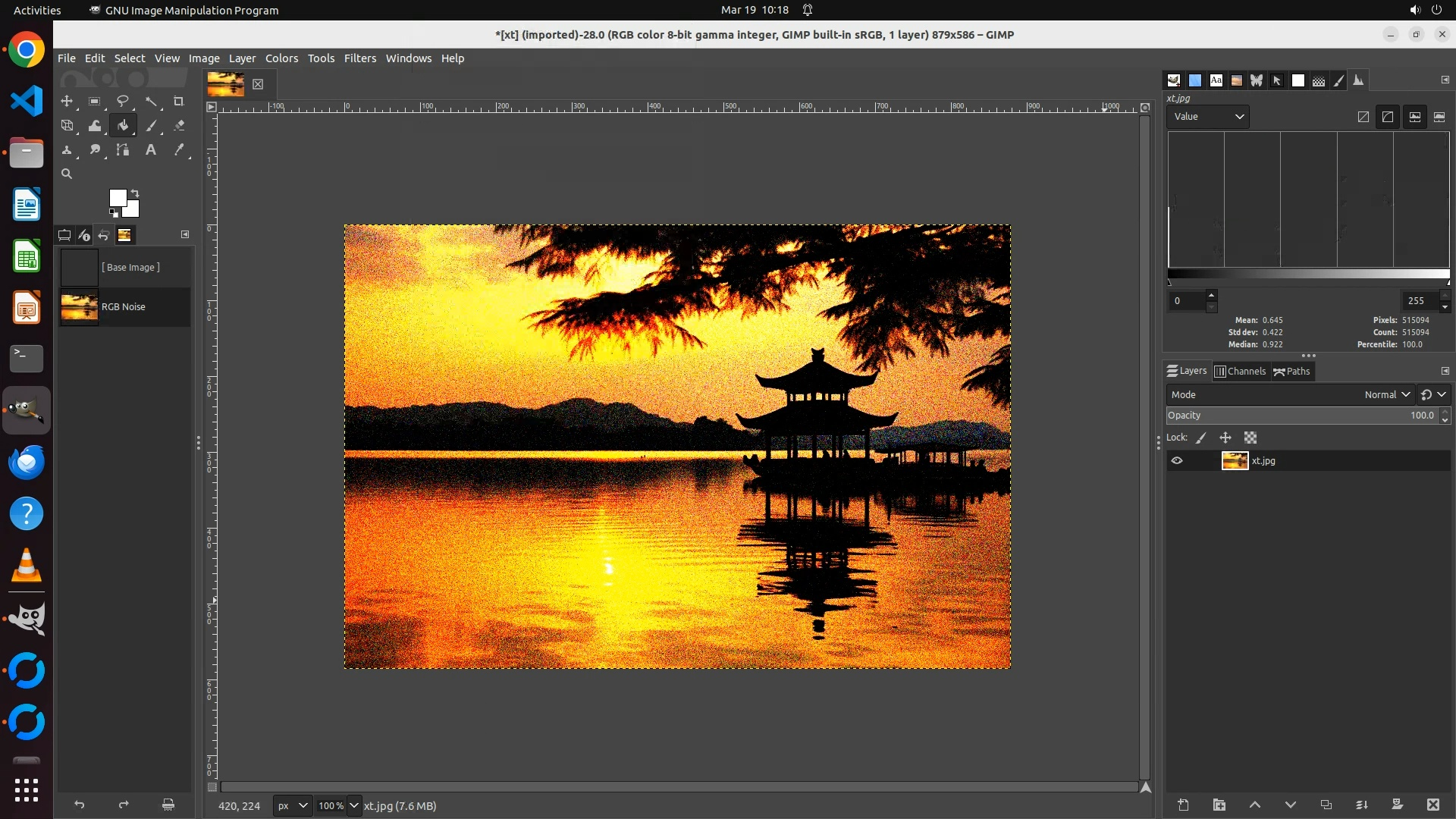Click the foreground color swatch
Viewport: 1456px width, 819px height.
(117, 197)
